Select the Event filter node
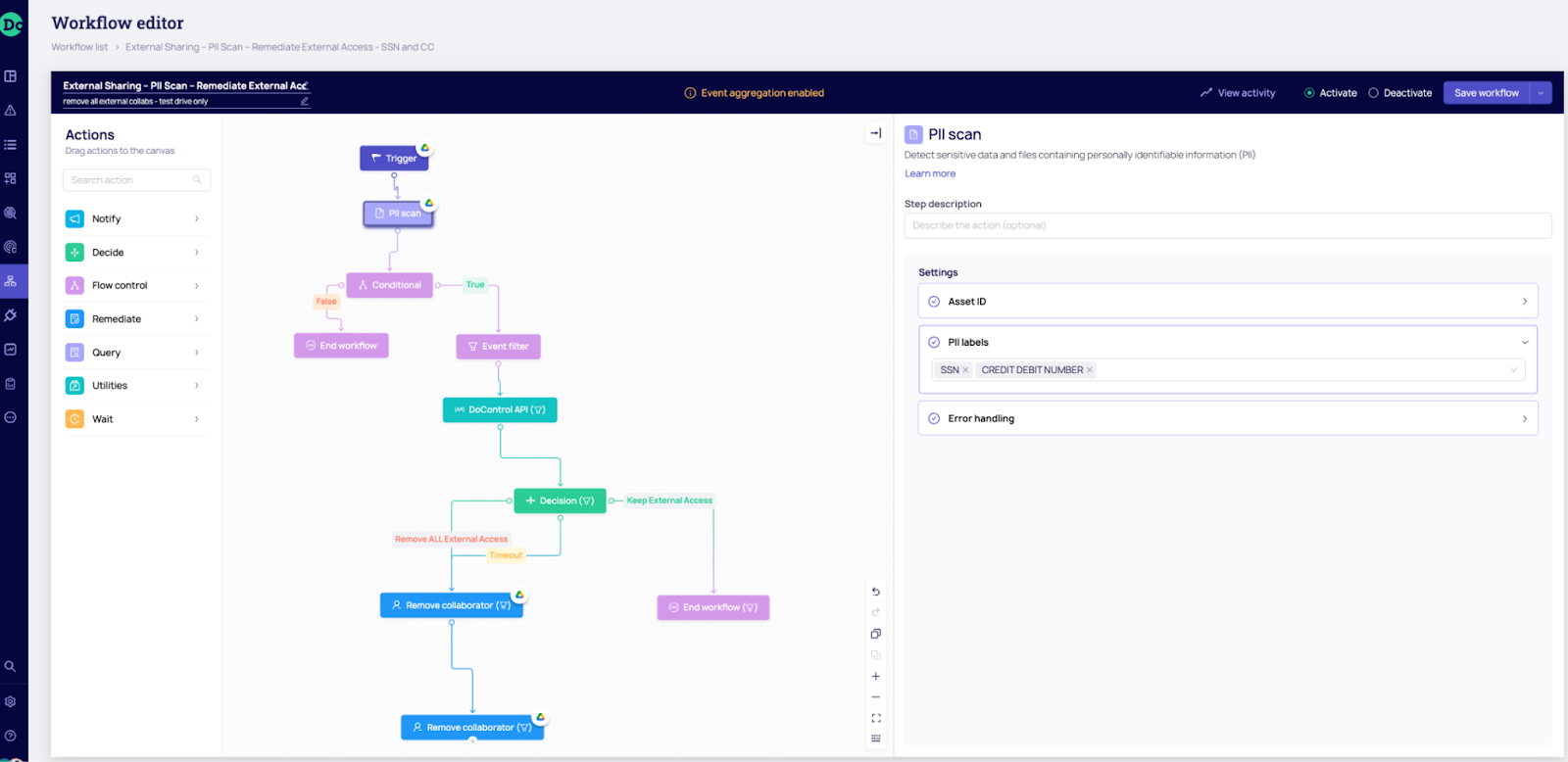Viewport: 1568px width, 762px height. click(x=498, y=346)
